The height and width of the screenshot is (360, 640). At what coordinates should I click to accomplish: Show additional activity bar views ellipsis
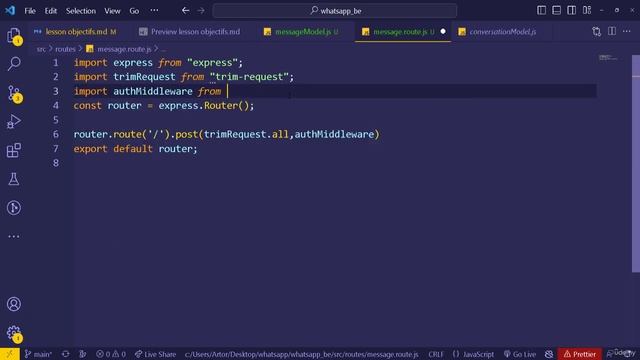pos(14,236)
